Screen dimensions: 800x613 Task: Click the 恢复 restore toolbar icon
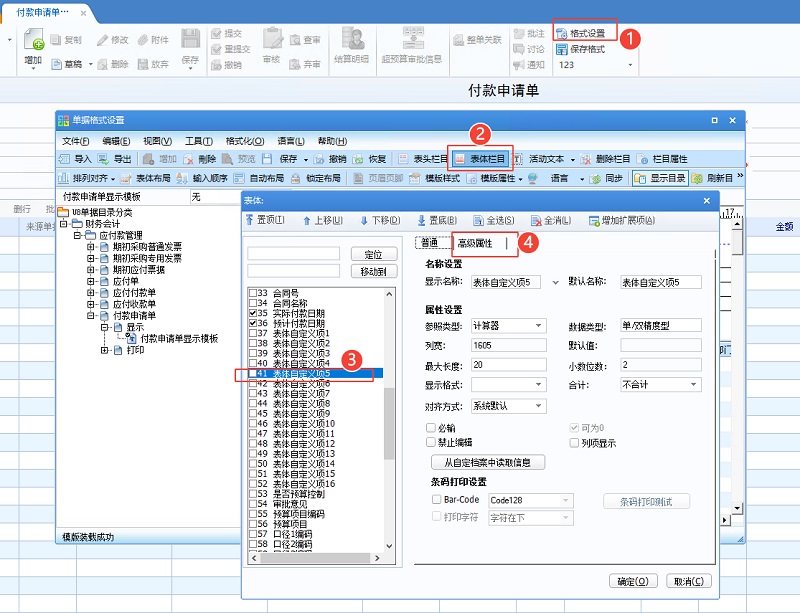click(x=358, y=159)
